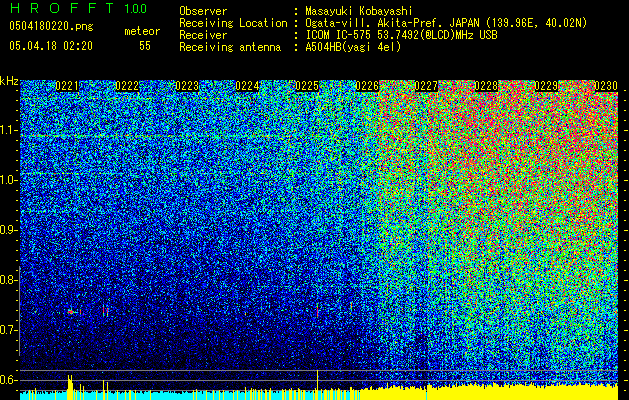Click the red meteor echo near 0221

pos(73,312)
